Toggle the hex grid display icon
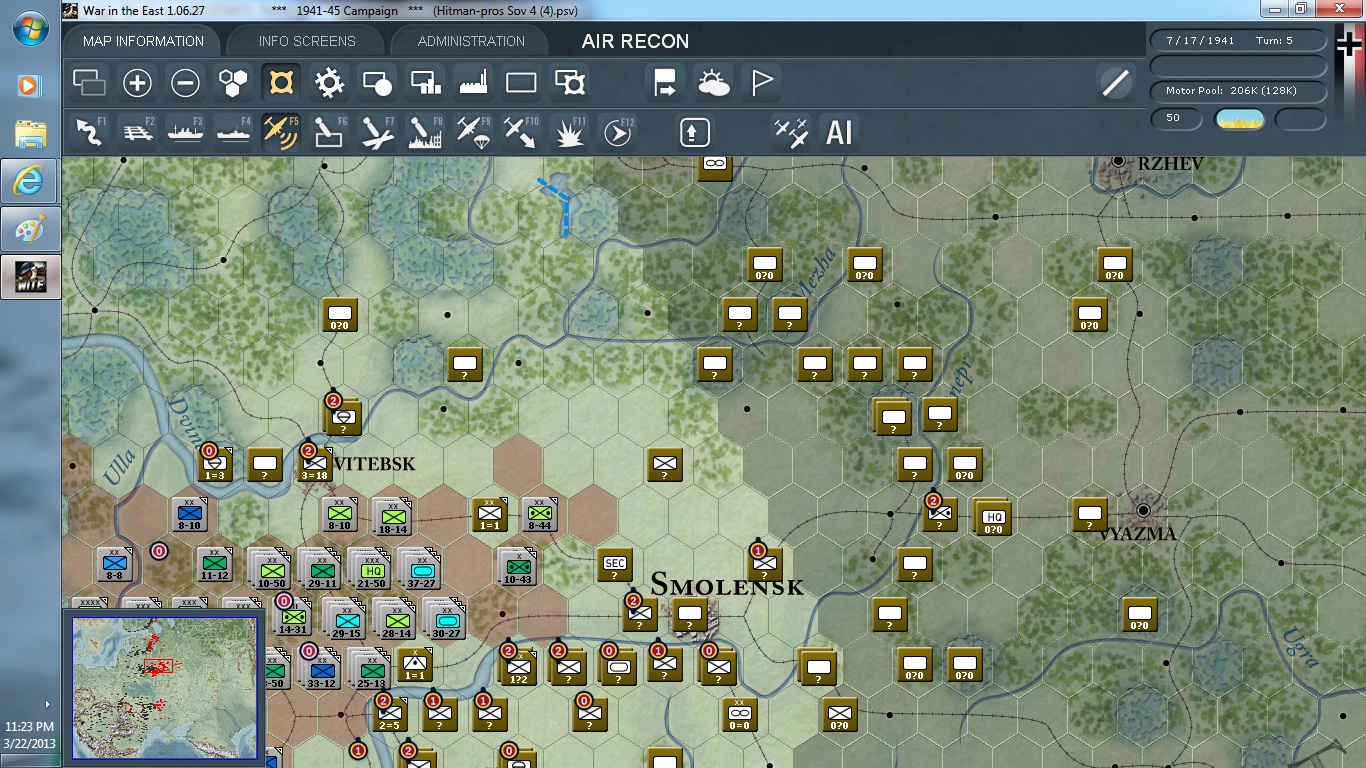 click(233, 83)
